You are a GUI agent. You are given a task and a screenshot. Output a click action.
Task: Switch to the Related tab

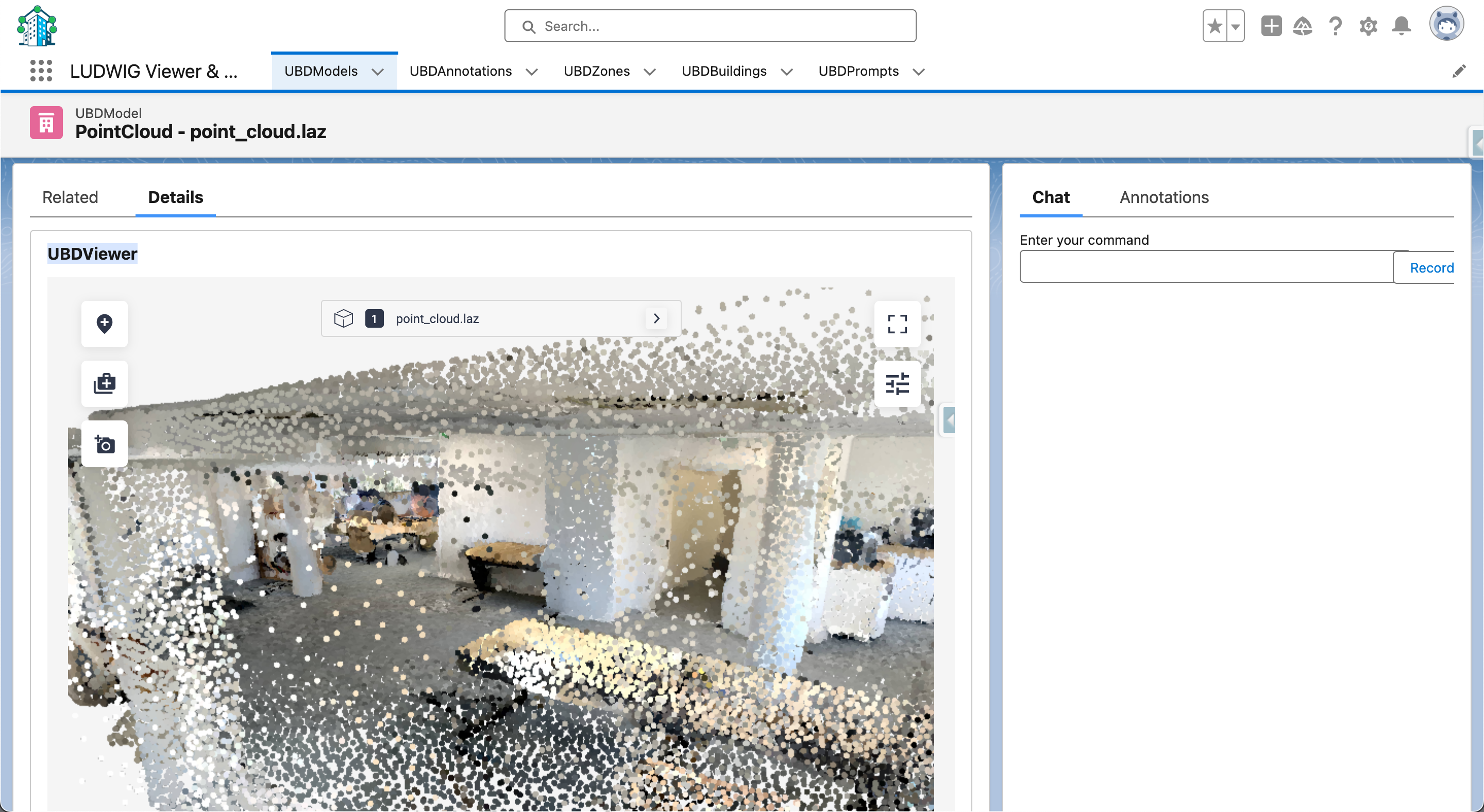tap(70, 197)
